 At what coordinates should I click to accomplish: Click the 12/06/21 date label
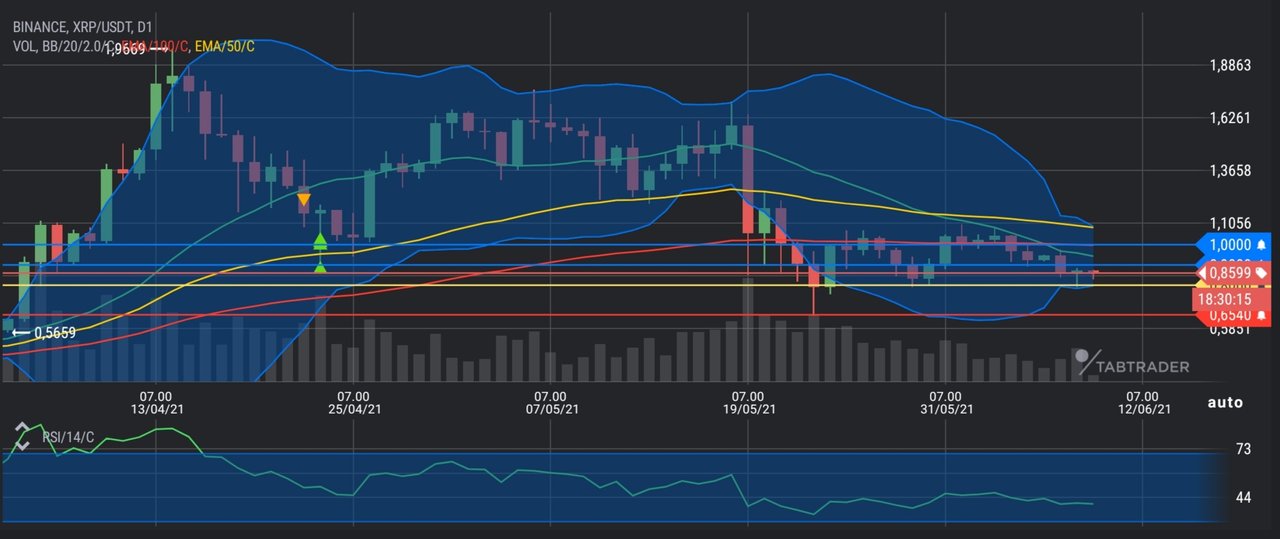click(x=1143, y=410)
